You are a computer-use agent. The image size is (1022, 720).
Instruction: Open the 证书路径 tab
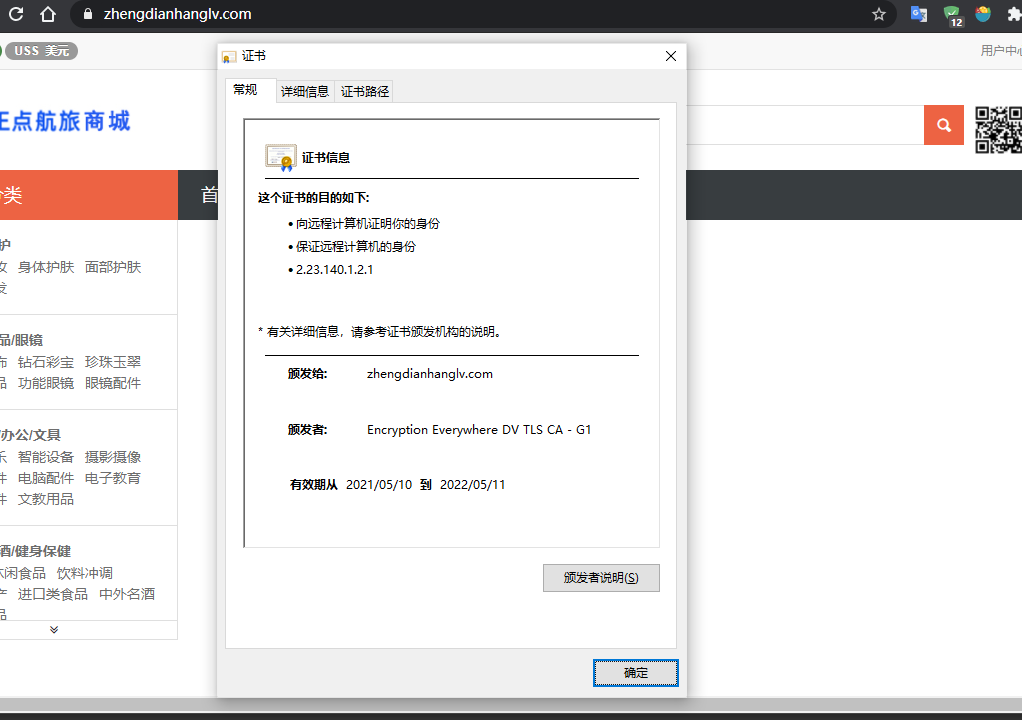(x=365, y=91)
